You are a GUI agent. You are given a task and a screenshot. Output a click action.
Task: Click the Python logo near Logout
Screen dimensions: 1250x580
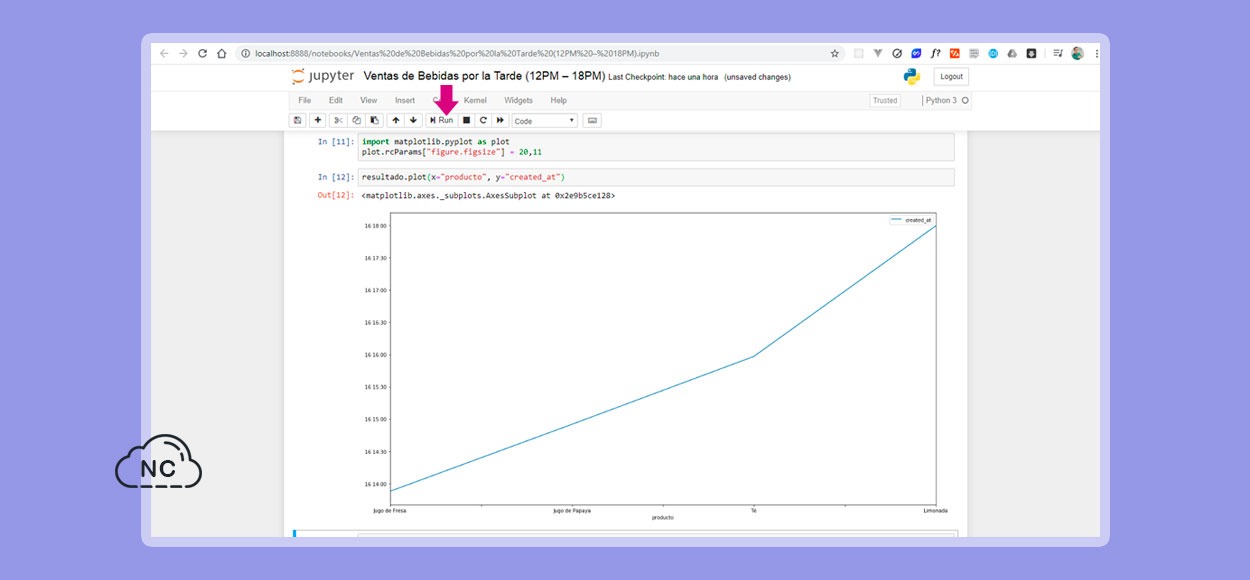coord(912,76)
